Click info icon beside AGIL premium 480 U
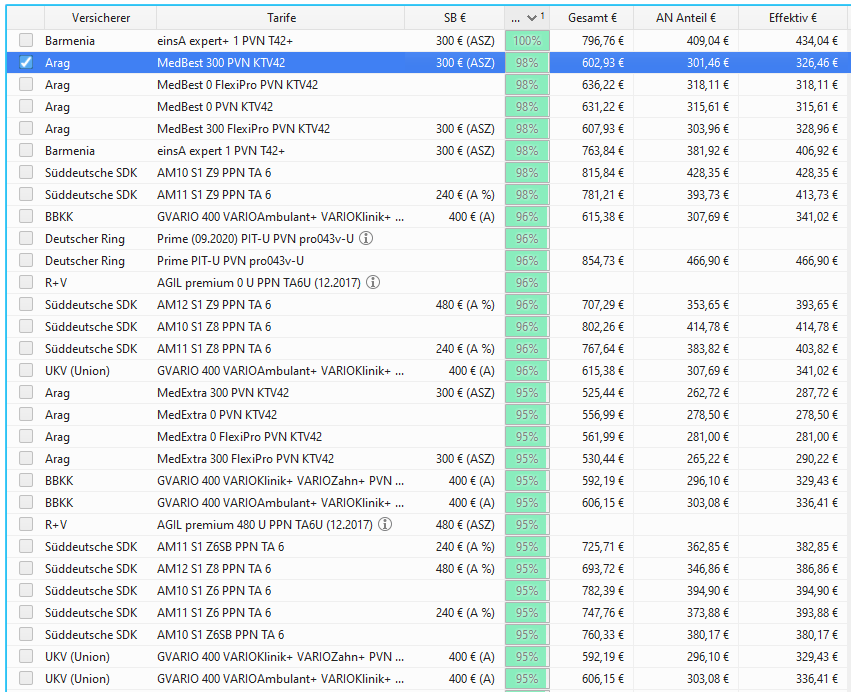 385,524
